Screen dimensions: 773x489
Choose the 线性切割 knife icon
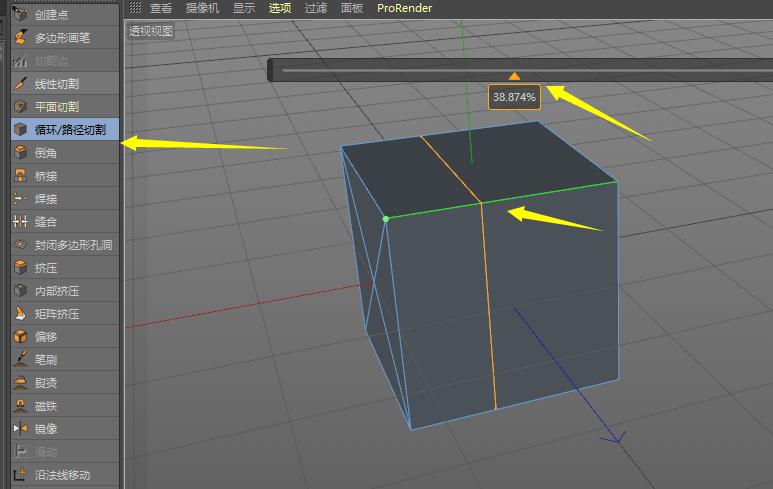pos(20,83)
